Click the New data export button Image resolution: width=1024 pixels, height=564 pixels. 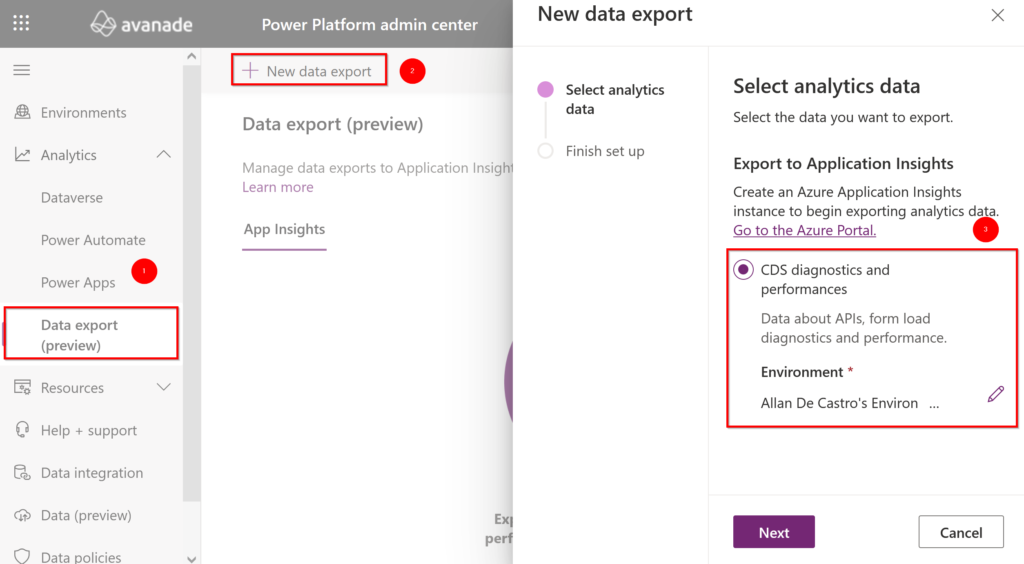pyautogui.click(x=309, y=70)
